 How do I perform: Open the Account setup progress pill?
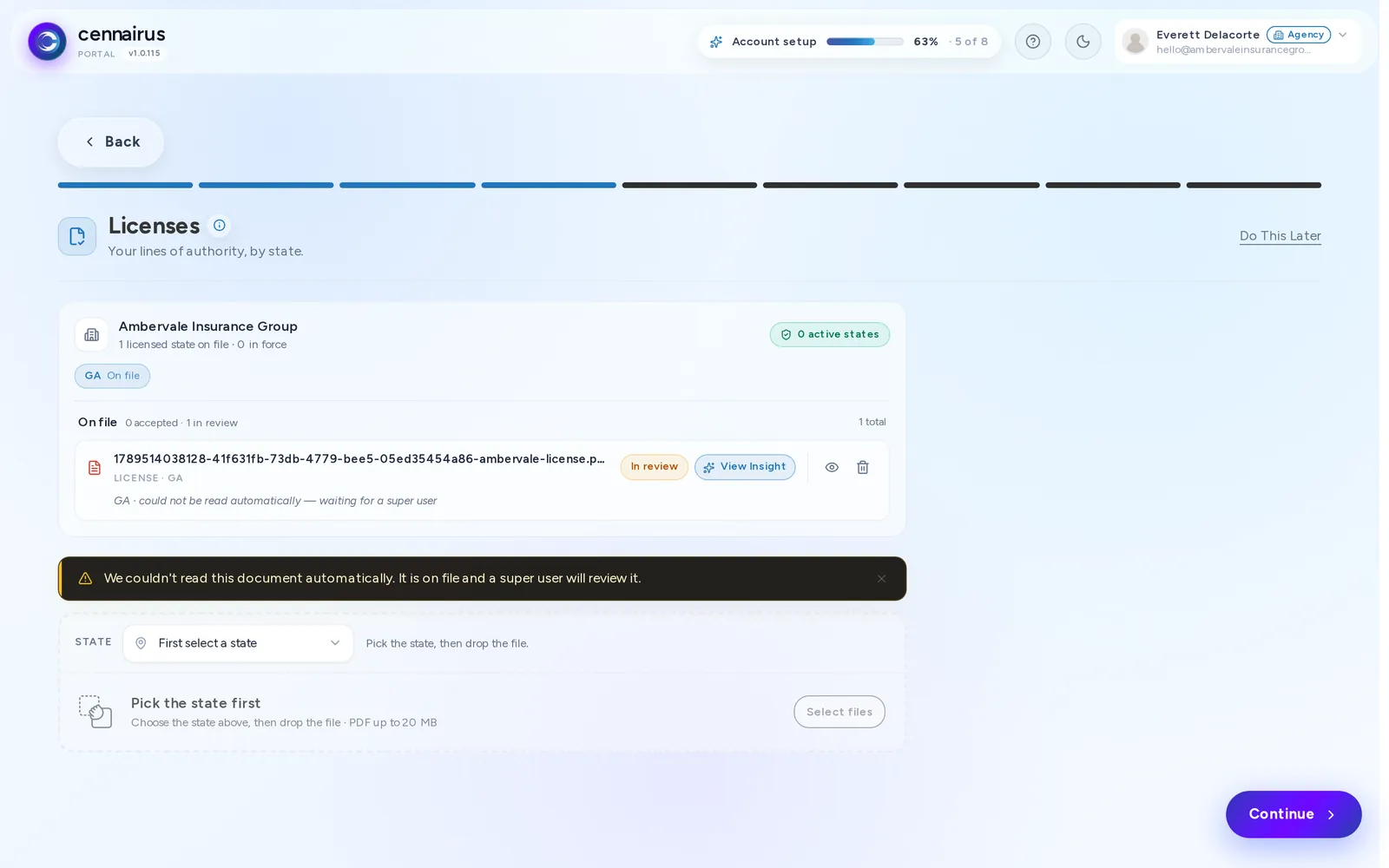click(x=849, y=42)
